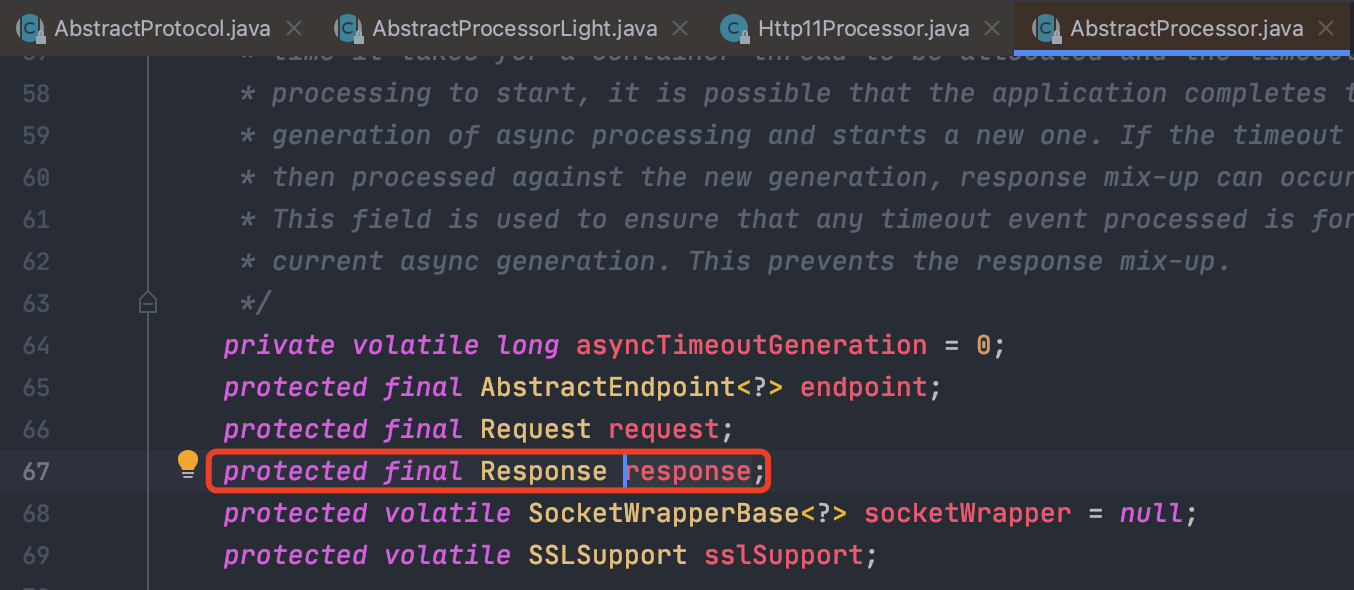Screen dimensions: 1354x590
Task: Switch to the AbstractProtocol.java tab
Action: pos(162,28)
